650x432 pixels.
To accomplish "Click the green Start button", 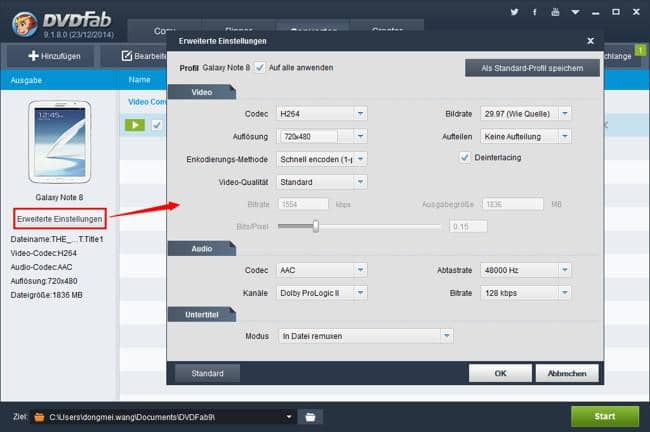I will pyautogui.click(x=605, y=416).
